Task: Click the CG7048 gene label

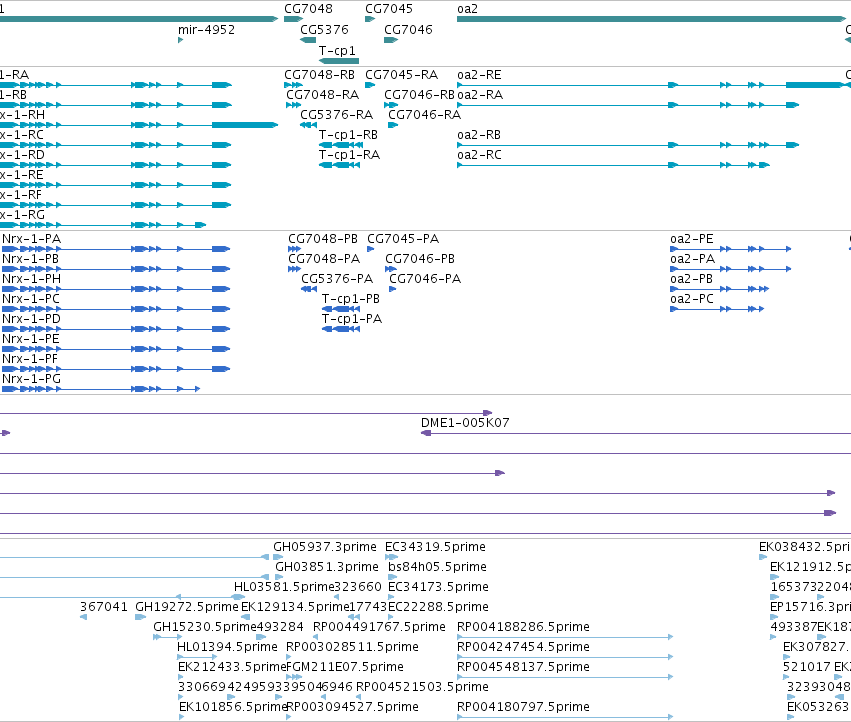Action: (x=308, y=9)
